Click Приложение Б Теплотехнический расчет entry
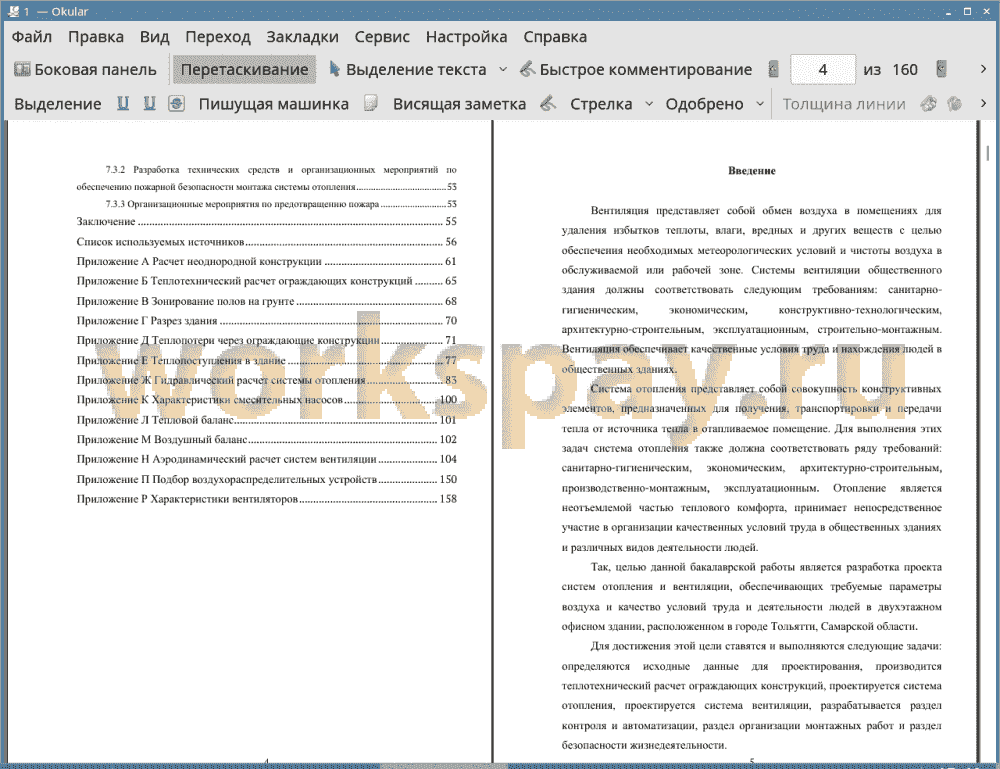 pyautogui.click(x=267, y=281)
